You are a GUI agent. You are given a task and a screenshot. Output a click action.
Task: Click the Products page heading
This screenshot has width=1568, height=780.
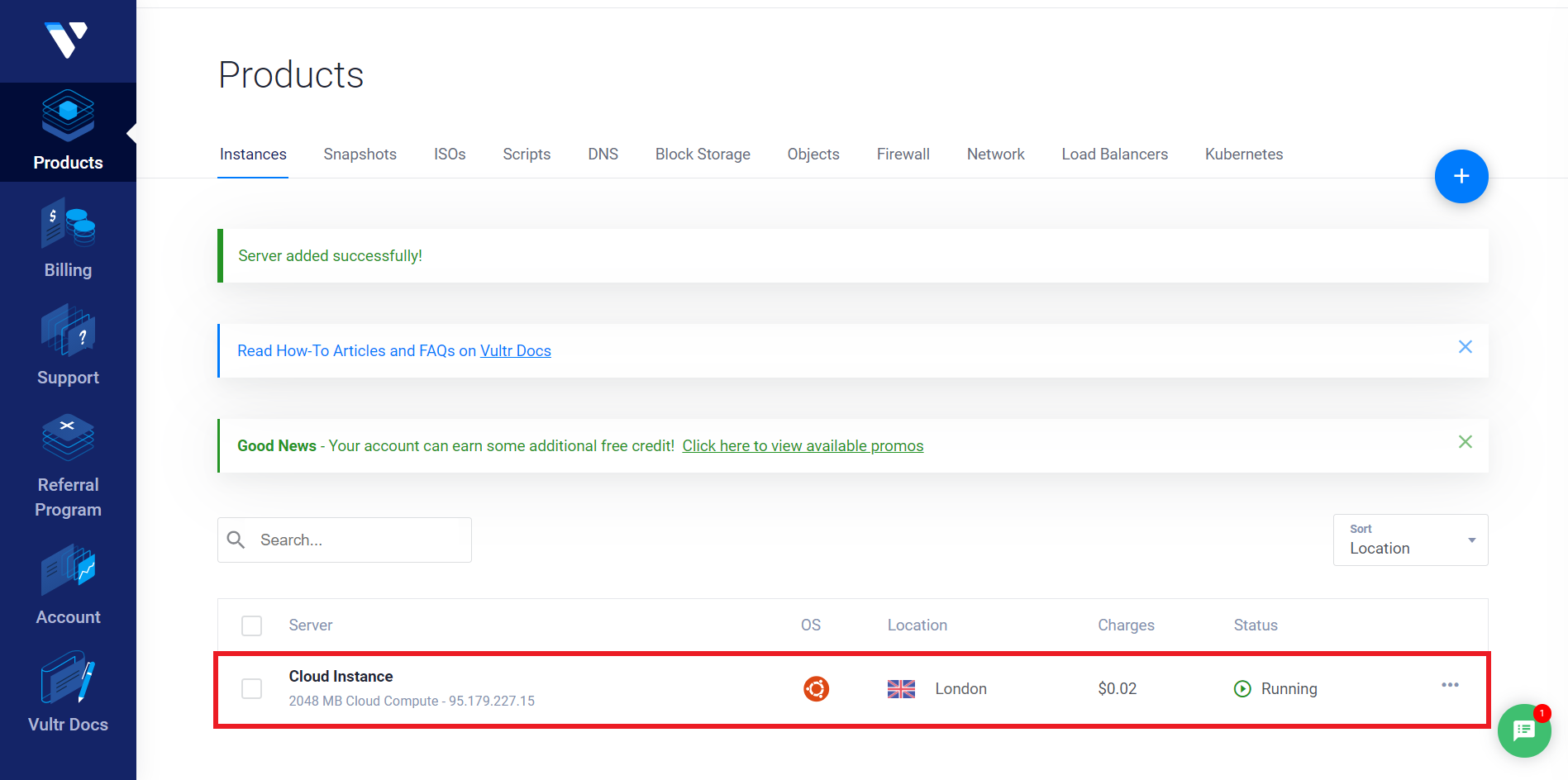click(291, 75)
